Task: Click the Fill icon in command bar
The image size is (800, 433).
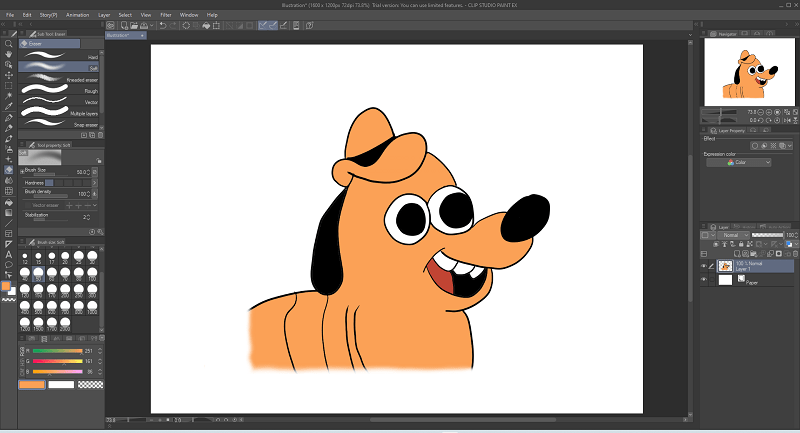Action: coord(206,26)
